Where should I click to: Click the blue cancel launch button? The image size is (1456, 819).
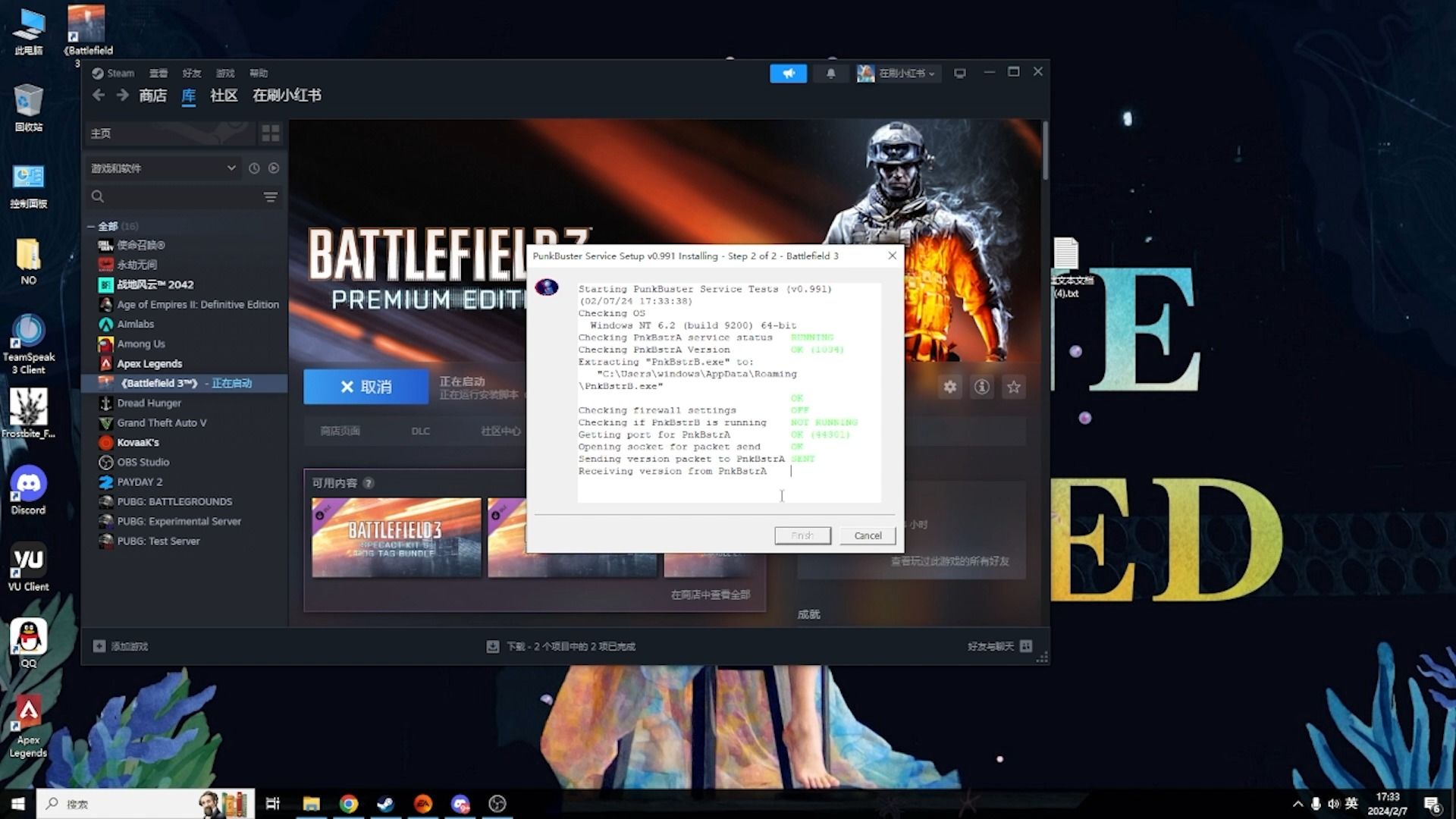[x=366, y=388]
